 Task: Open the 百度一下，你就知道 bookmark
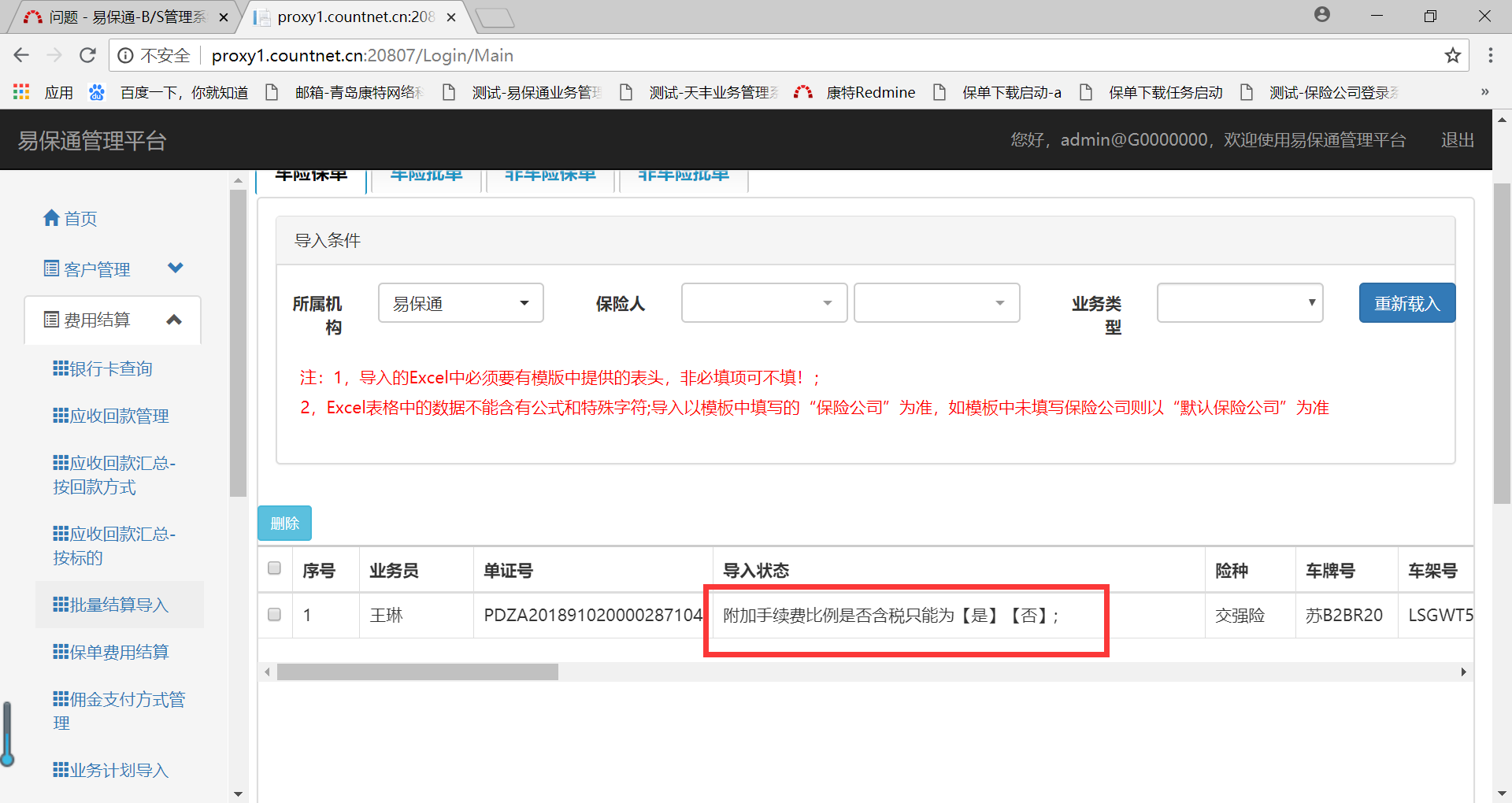pos(169,92)
